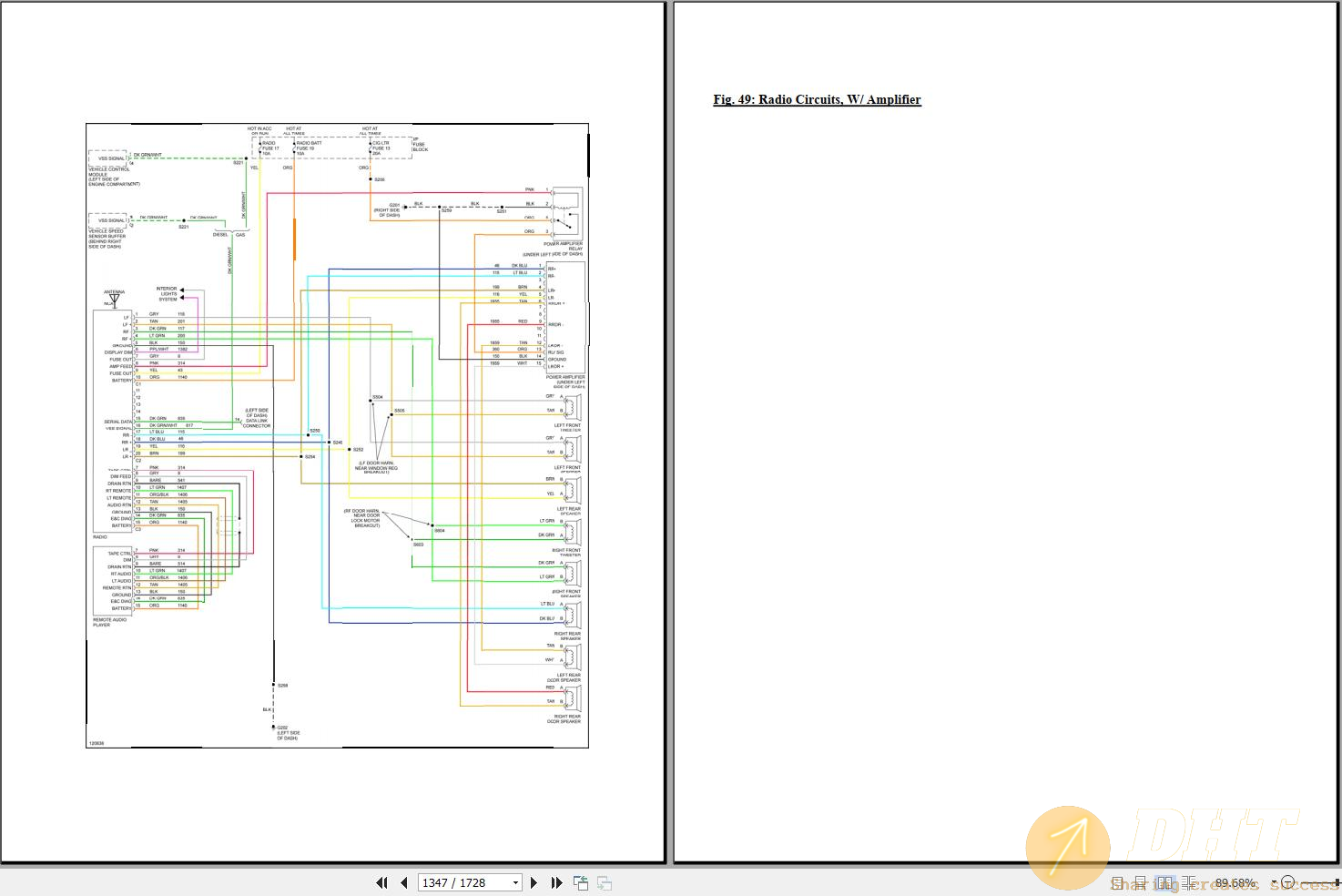Click the DATA LINK CONNECTOR label

tap(256, 423)
